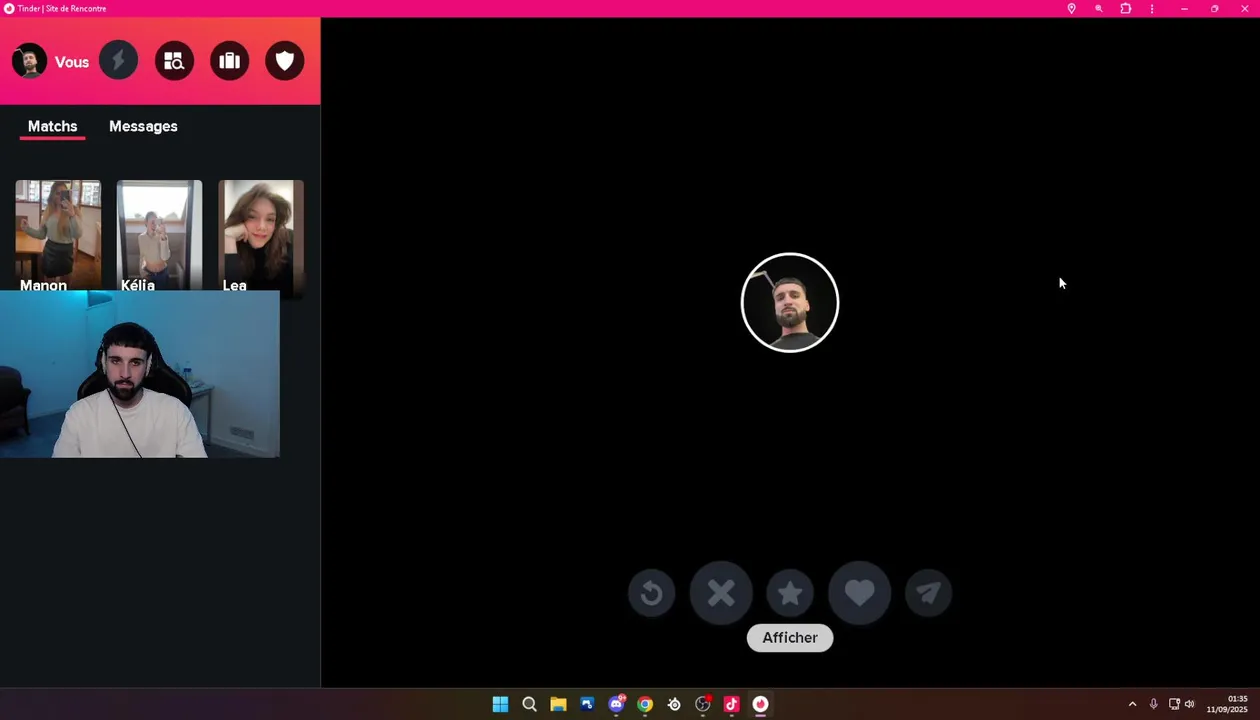Open File Explorer from the taskbar
The image size is (1260, 720).
coord(558,704)
